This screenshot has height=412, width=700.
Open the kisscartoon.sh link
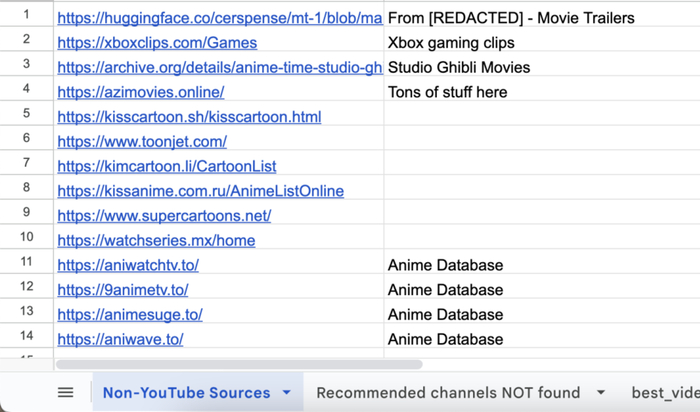189,117
